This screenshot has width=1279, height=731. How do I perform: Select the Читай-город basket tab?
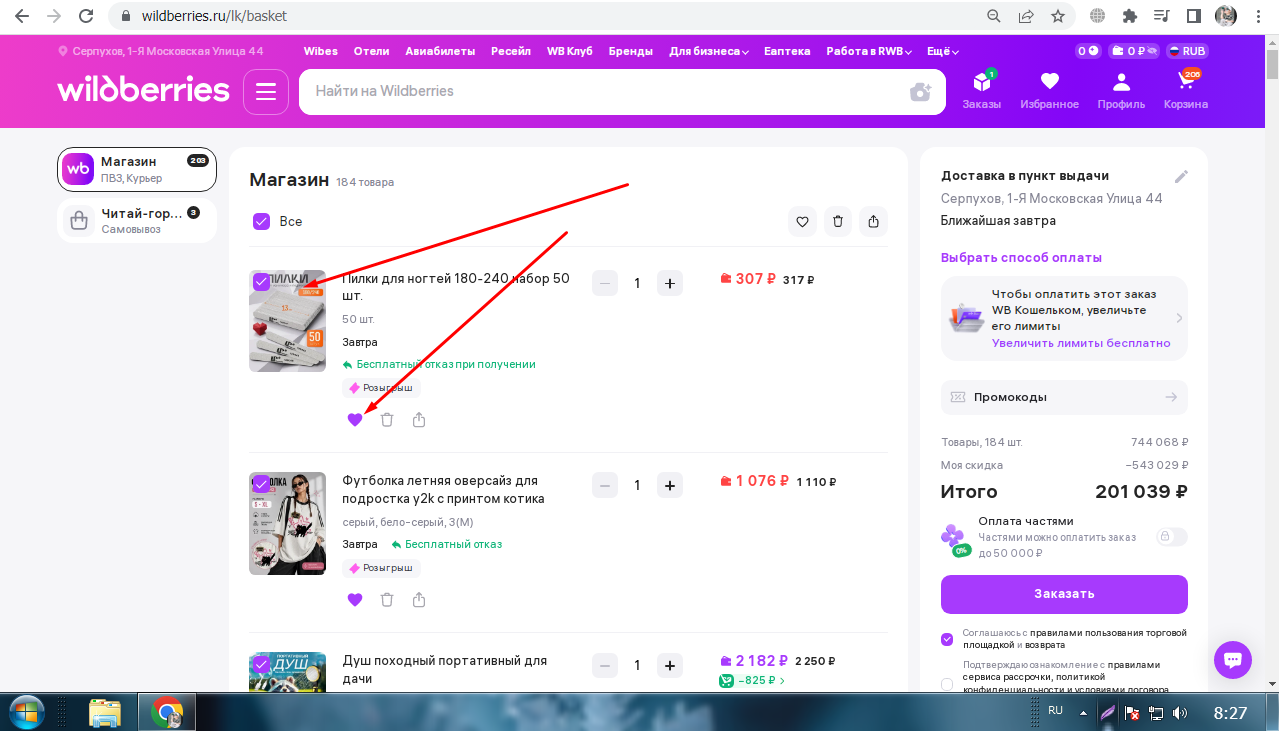pyautogui.click(x=137, y=221)
